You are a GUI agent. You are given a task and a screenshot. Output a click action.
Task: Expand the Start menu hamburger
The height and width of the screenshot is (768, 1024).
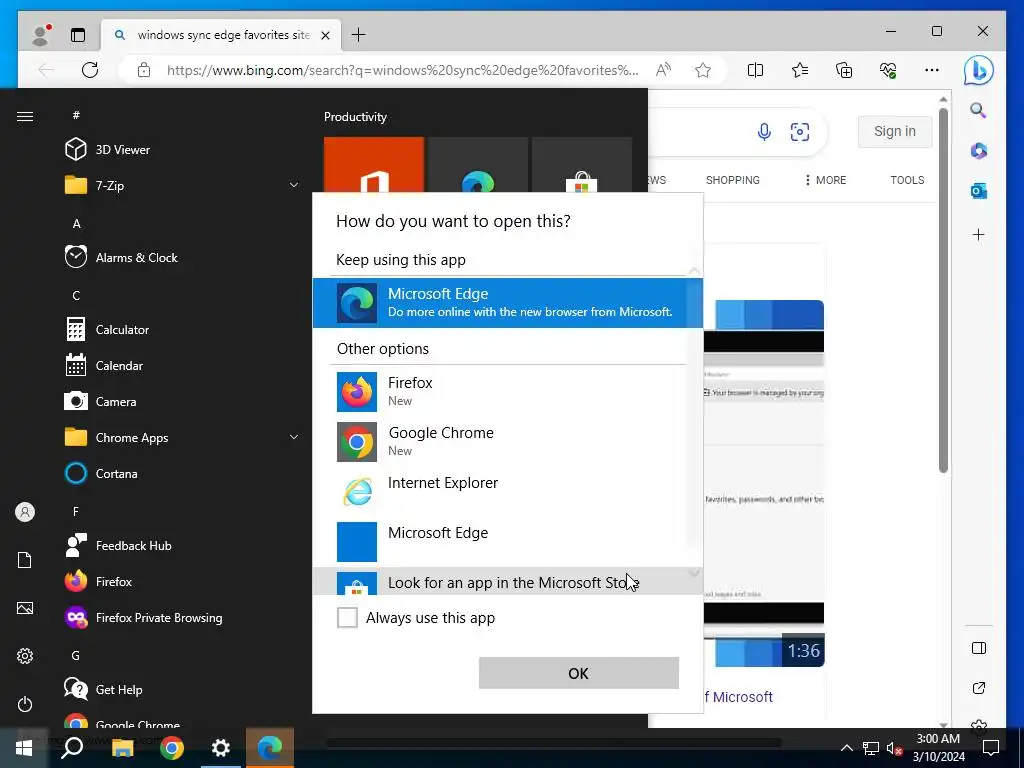point(25,117)
